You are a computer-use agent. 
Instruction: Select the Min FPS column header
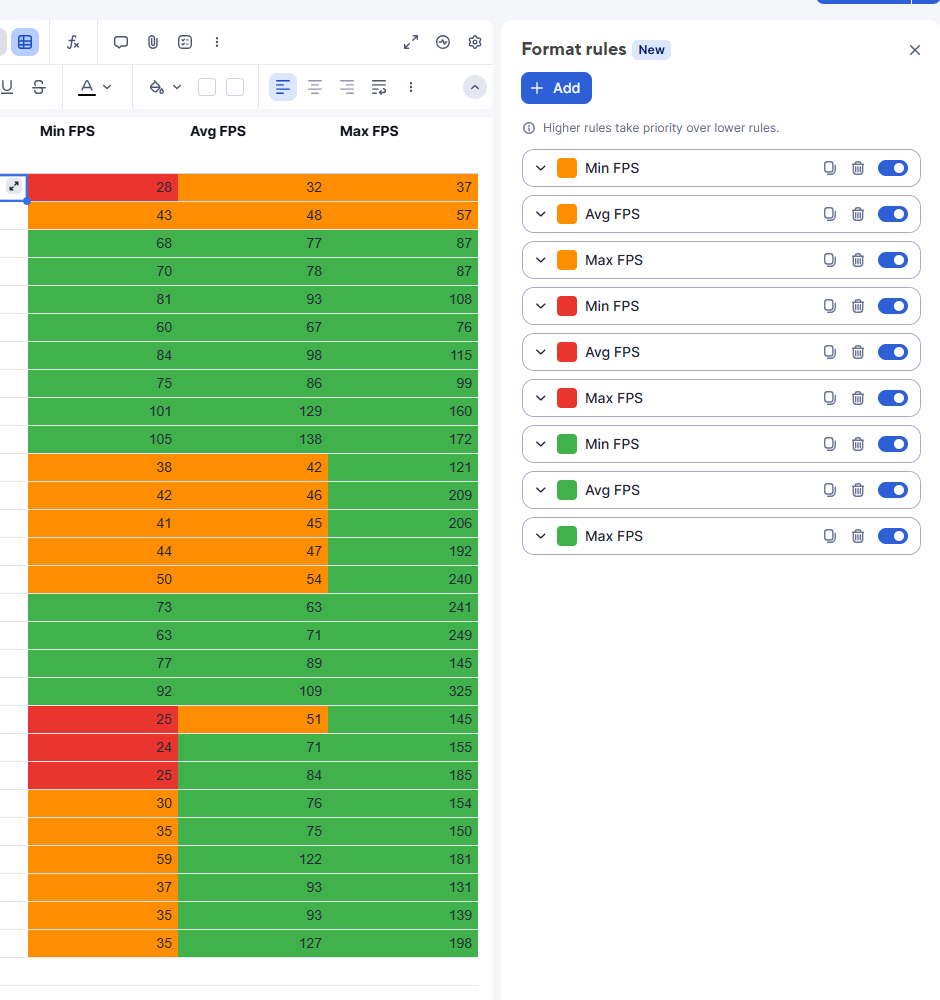(x=68, y=131)
